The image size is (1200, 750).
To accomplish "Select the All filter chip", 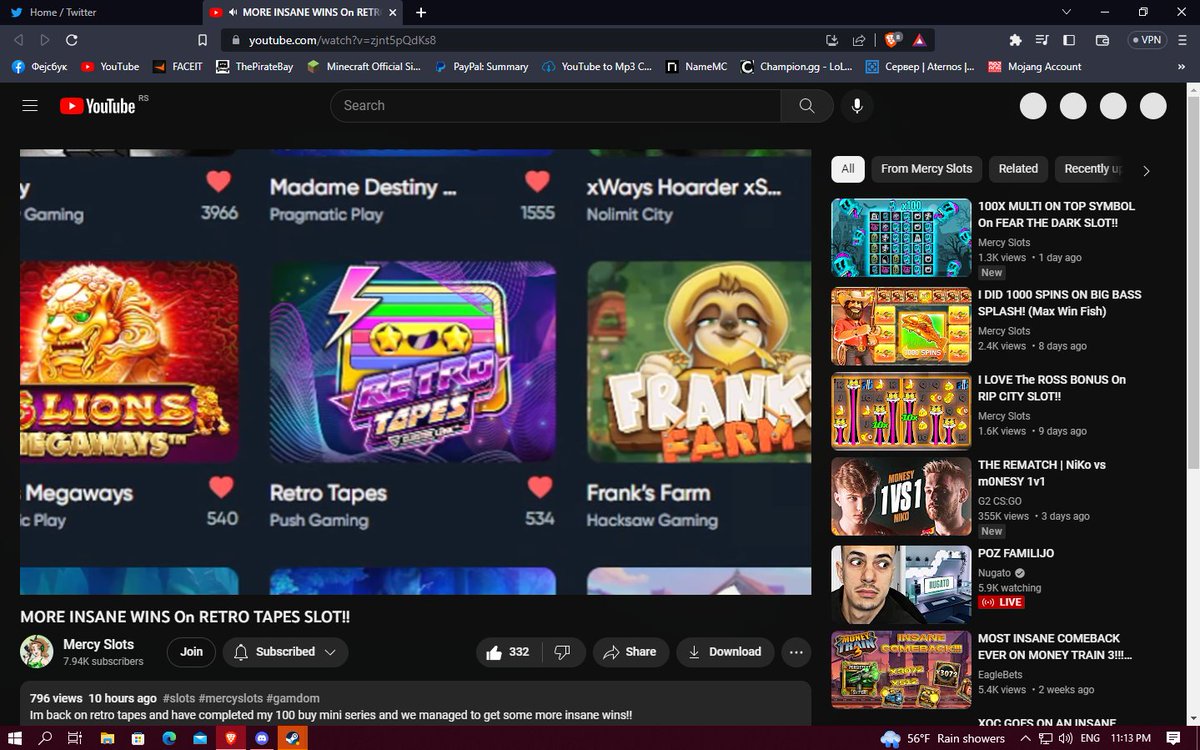I will click(848, 169).
